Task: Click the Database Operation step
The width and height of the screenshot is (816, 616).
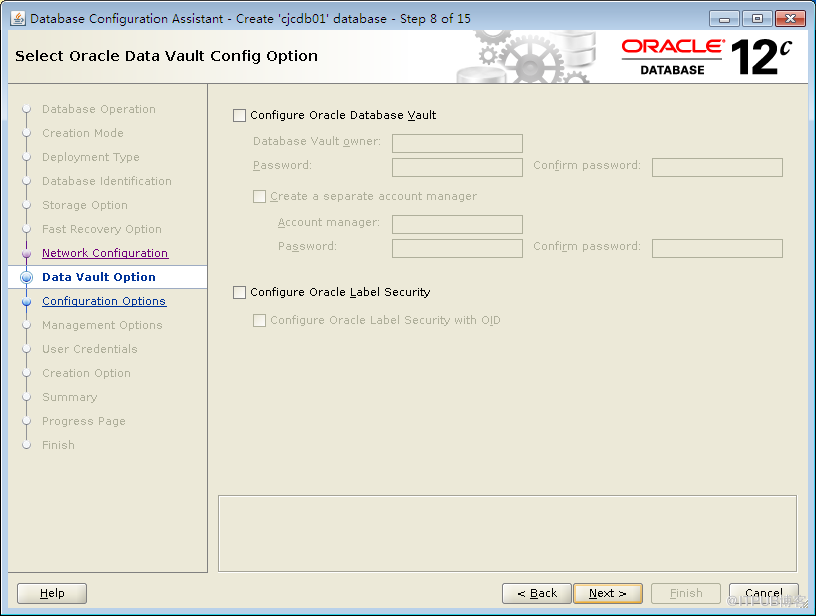Action: pos(99,109)
